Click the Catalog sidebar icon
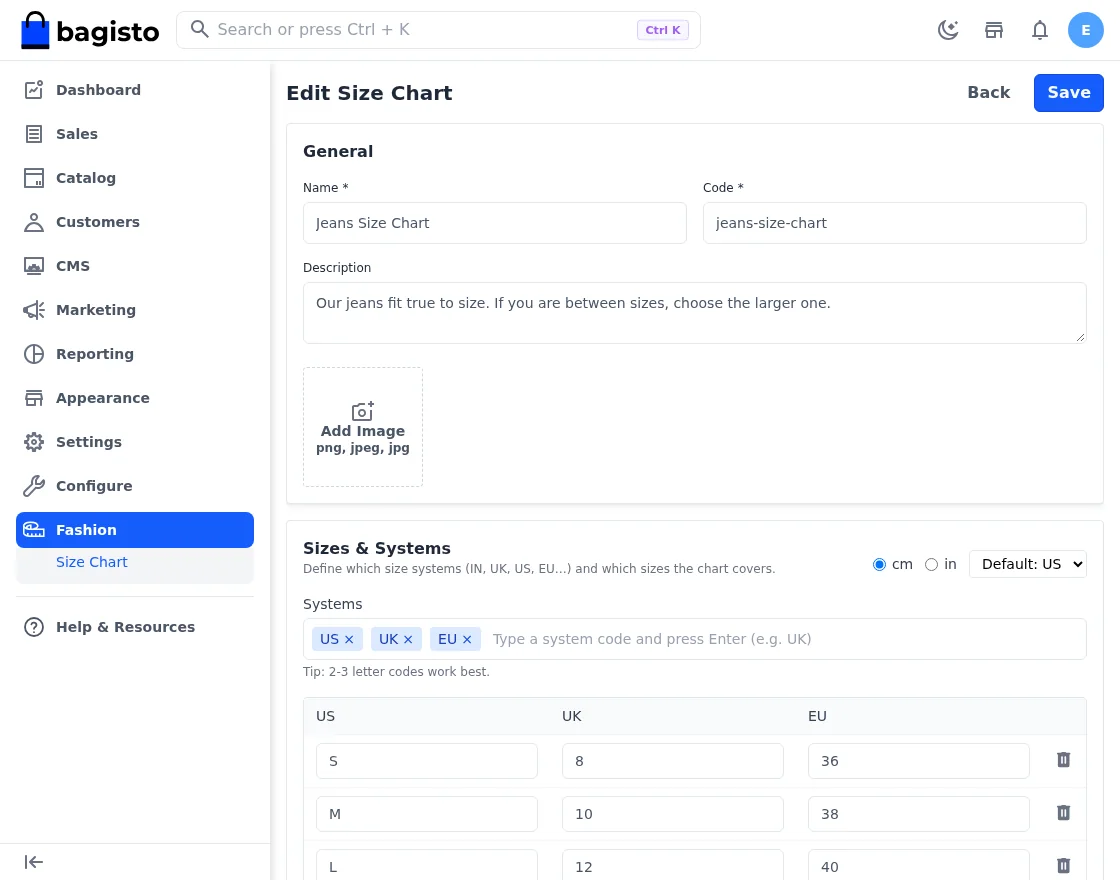Screen dimensions: 1120x880 pos(34,178)
